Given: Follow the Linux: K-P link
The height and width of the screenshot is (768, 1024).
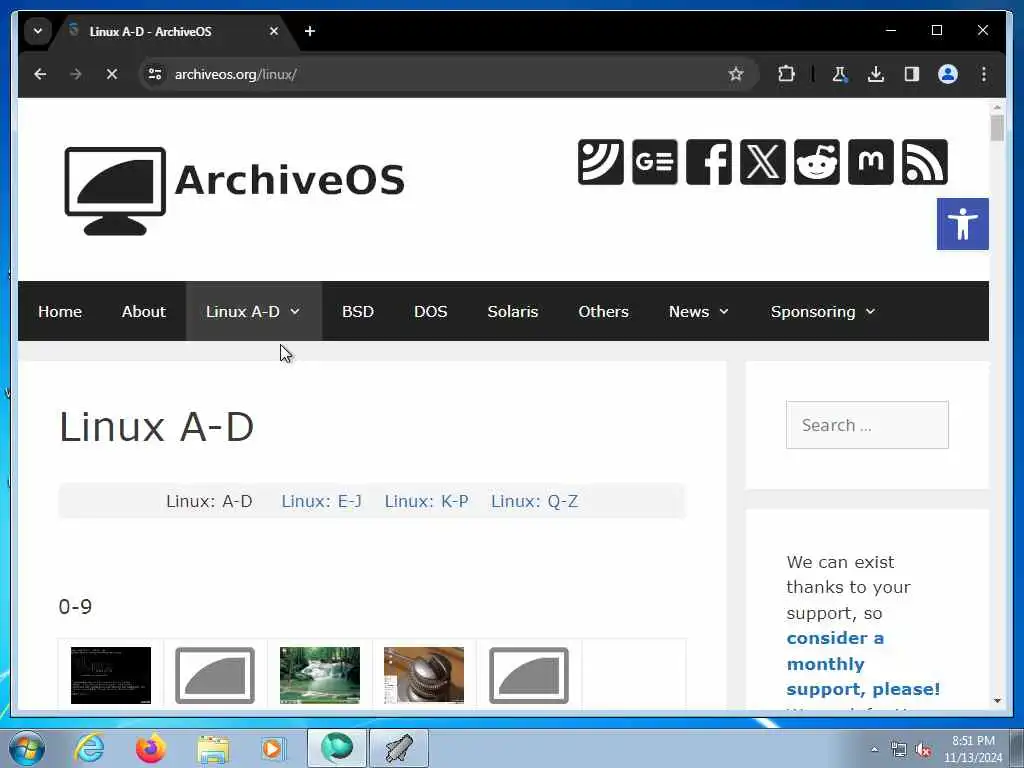Looking at the screenshot, I should (426, 501).
